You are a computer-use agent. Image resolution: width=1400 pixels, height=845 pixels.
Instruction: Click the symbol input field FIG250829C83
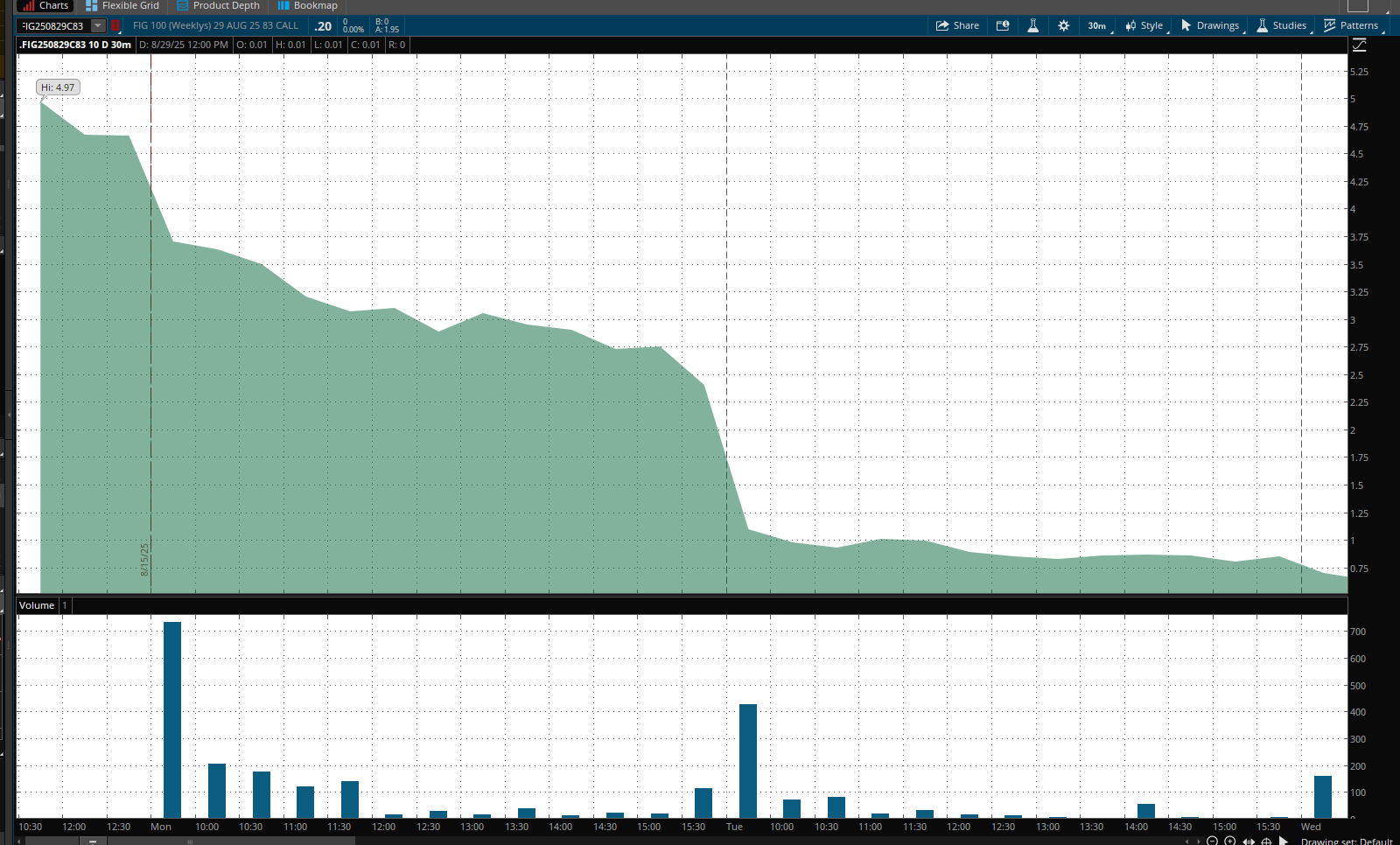[x=53, y=26]
